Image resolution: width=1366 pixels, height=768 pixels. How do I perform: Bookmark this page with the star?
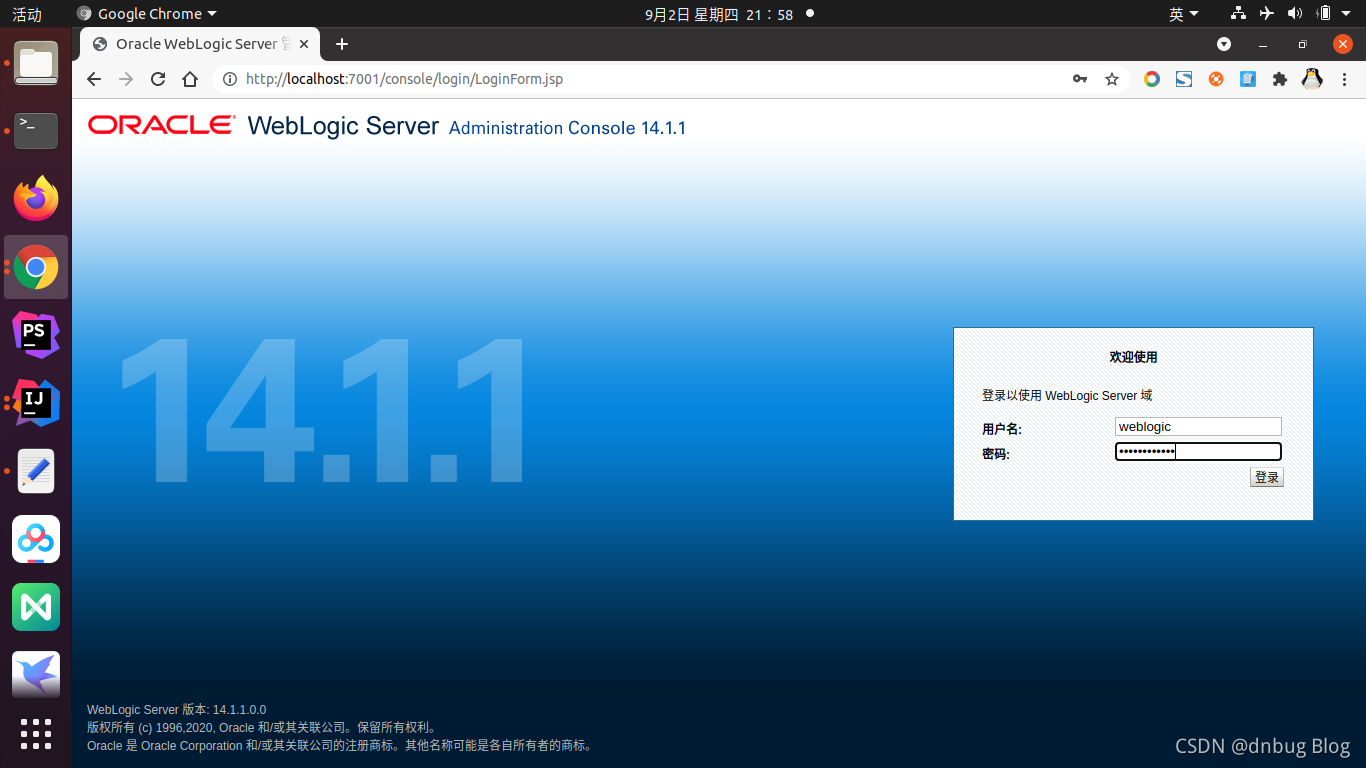(1112, 79)
